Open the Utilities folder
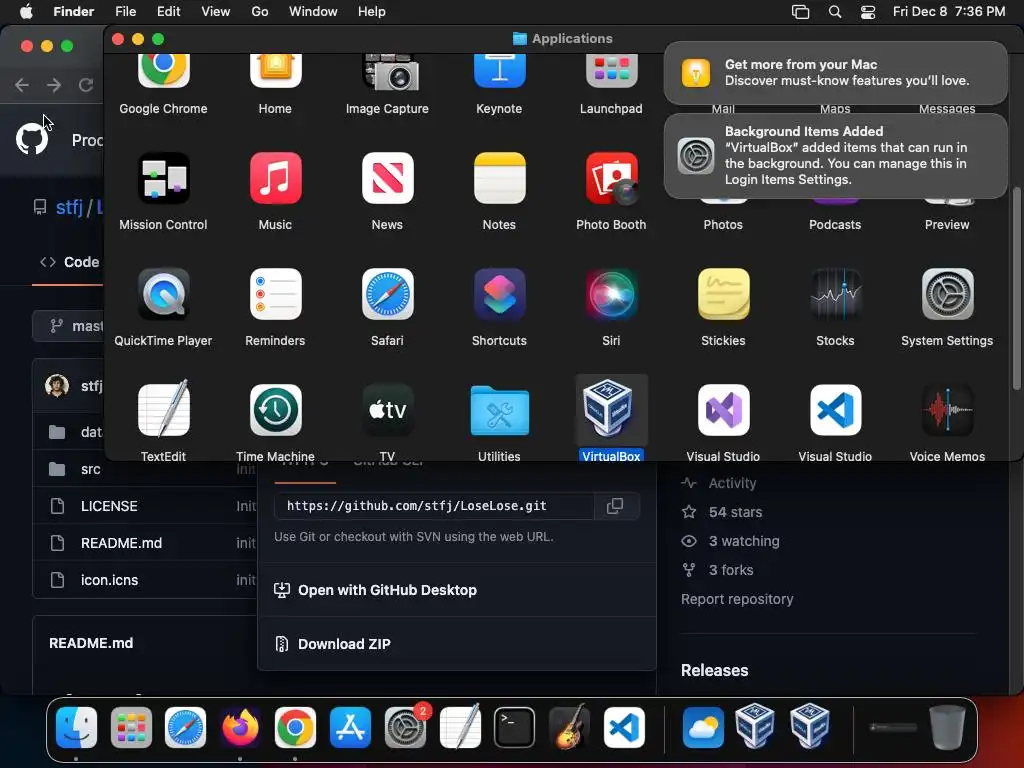The height and width of the screenshot is (768, 1024). 499,411
